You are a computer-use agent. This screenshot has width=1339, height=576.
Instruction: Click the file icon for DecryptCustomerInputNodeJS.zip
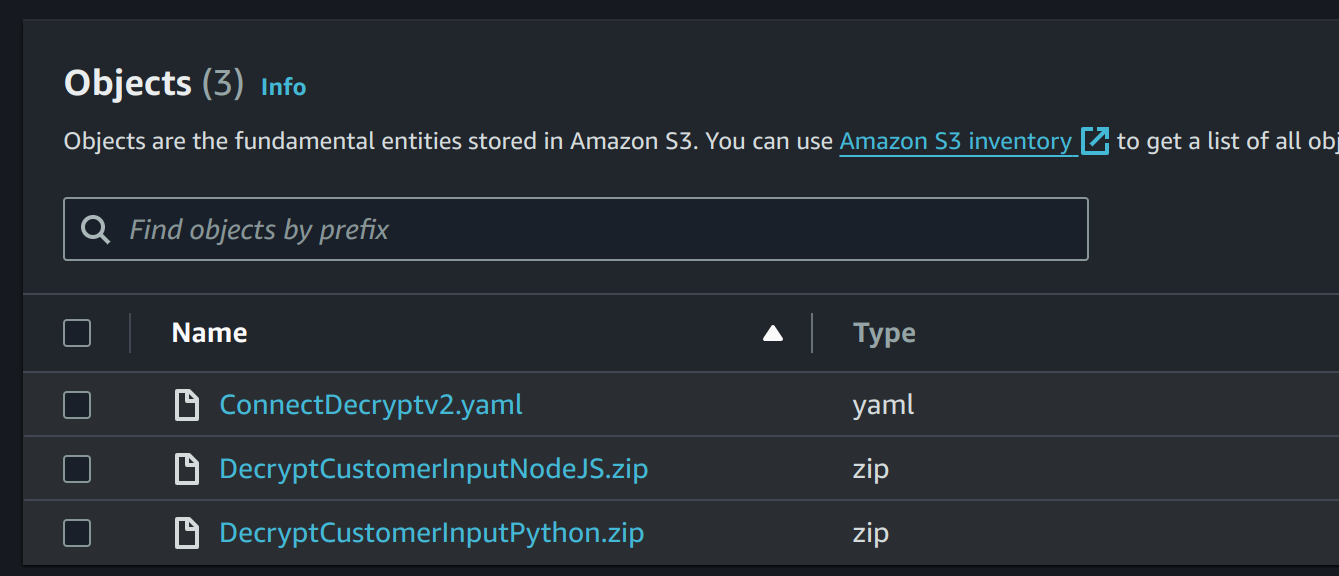pyautogui.click(x=187, y=469)
